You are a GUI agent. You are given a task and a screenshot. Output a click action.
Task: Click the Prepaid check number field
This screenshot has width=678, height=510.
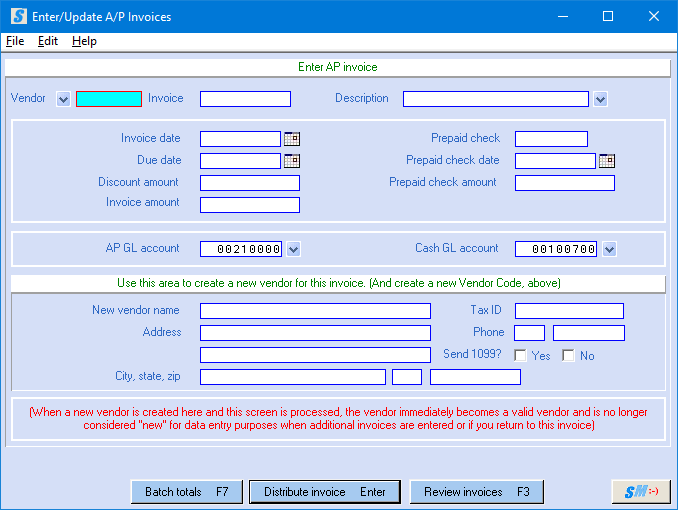tap(551, 139)
